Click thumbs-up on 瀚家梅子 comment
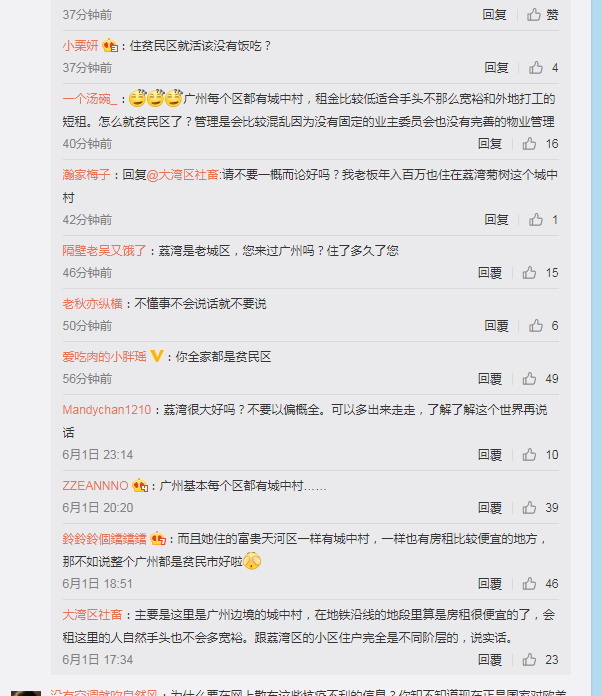Screen dimensions: 601x696 point(536,219)
